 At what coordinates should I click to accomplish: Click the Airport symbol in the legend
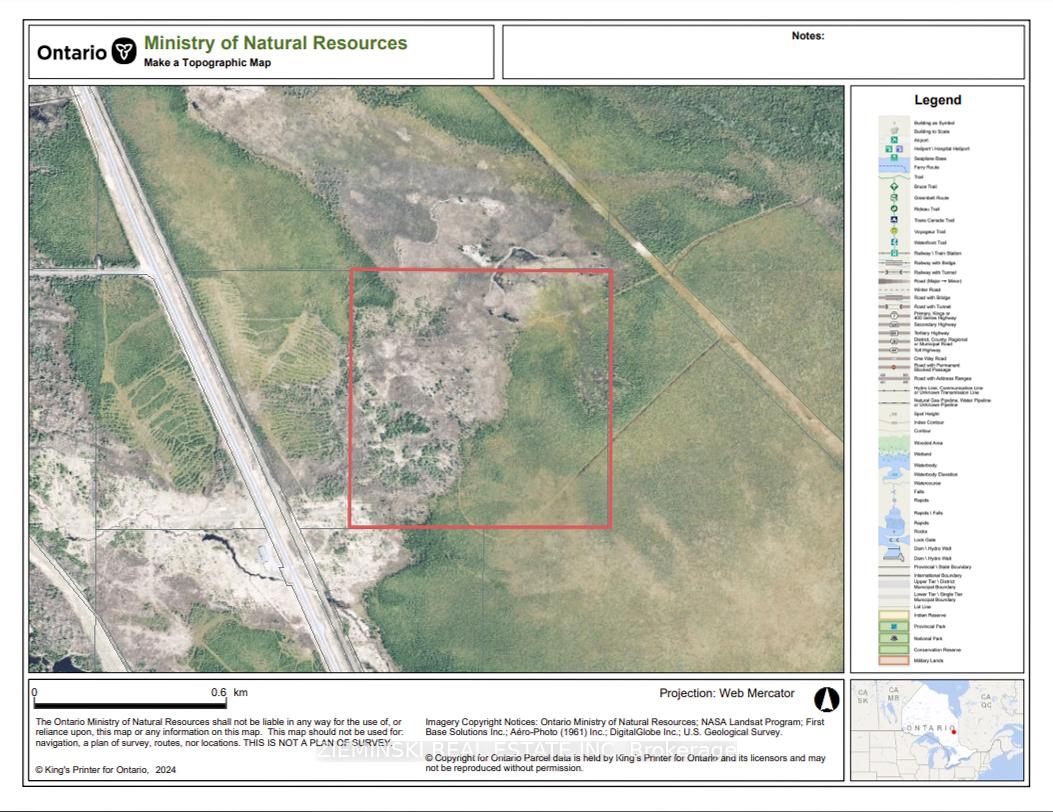894,140
